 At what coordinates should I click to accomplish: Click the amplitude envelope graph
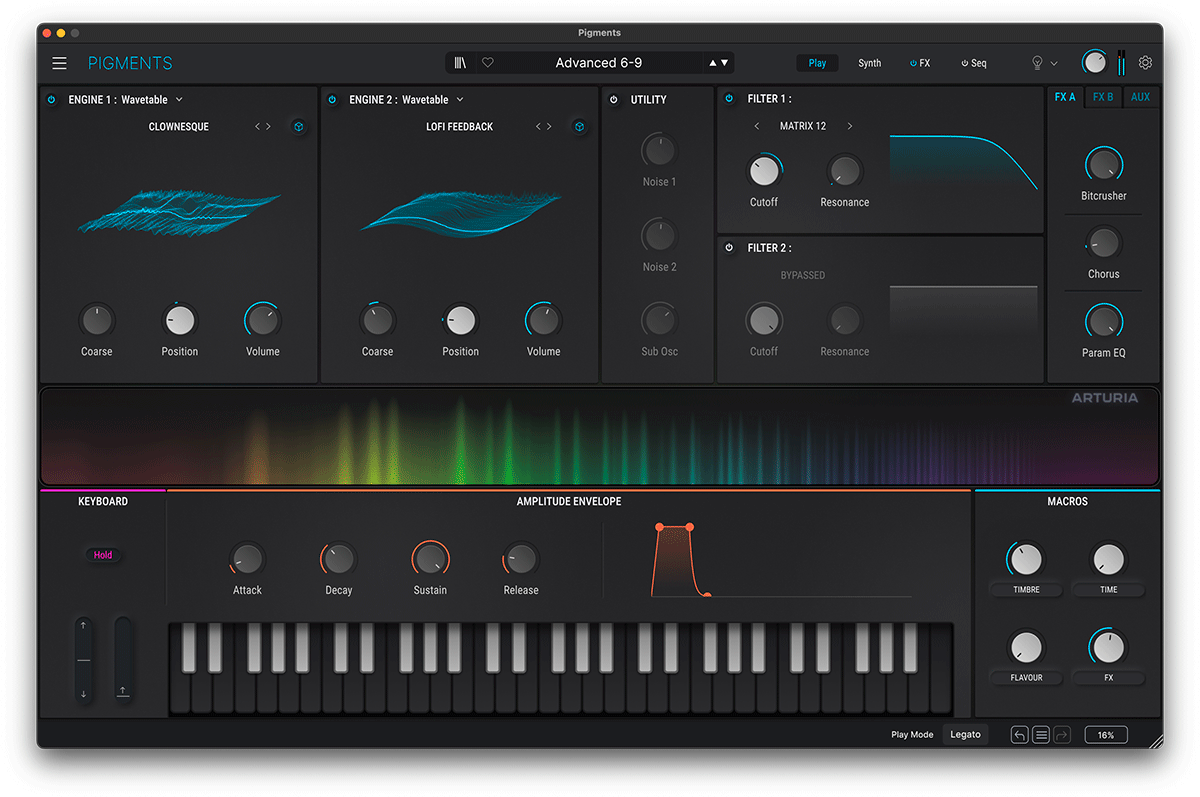(x=782, y=560)
